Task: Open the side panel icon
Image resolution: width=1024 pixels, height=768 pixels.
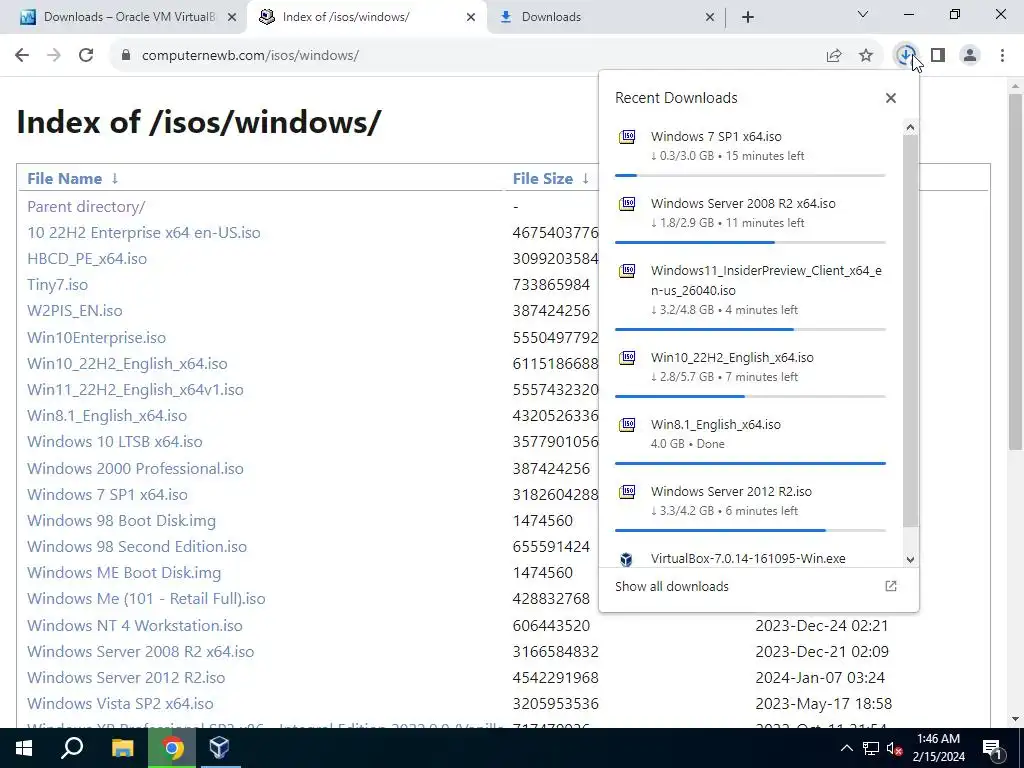Action: click(x=938, y=56)
